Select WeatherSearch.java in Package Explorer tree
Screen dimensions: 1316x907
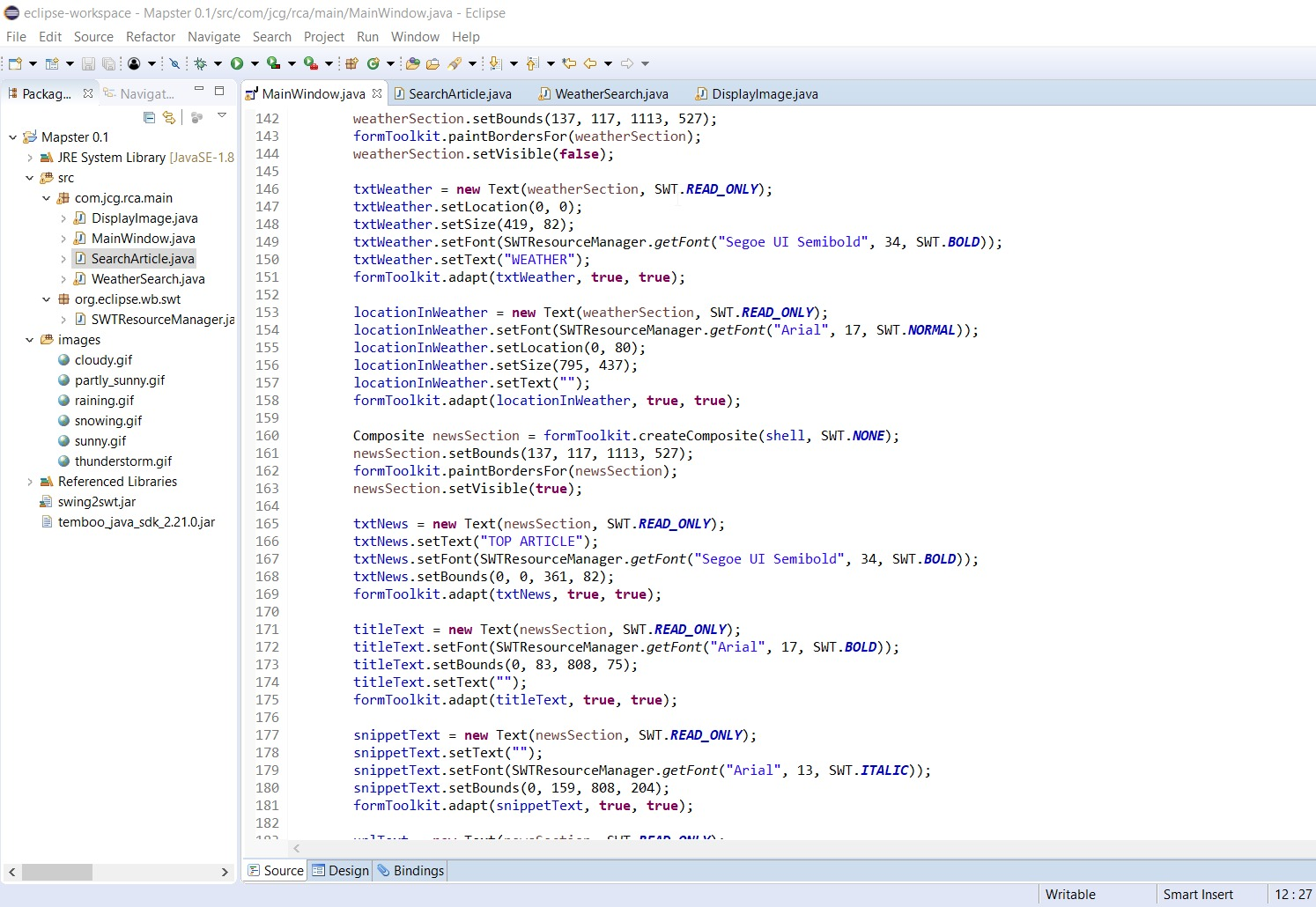pos(148,279)
